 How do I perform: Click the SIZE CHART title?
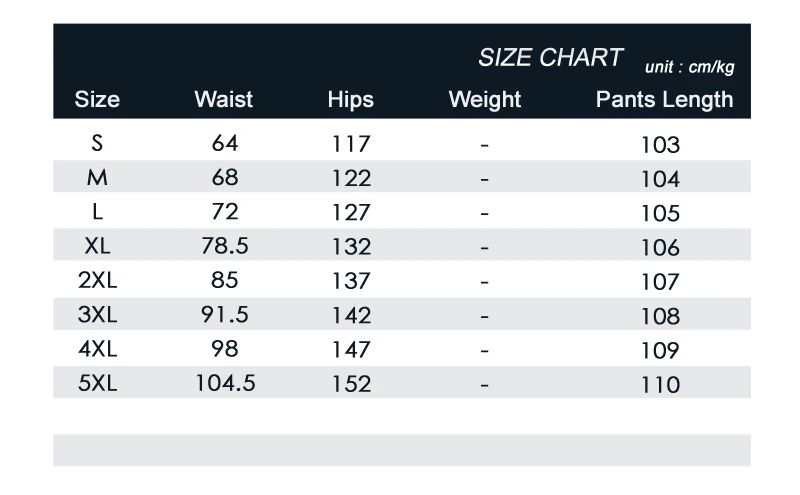(550, 58)
